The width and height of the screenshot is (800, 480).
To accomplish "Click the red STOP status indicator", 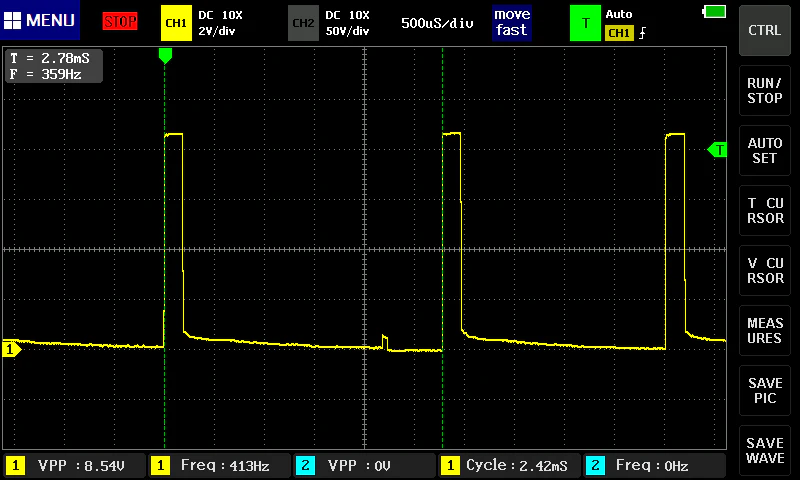I will point(120,21).
